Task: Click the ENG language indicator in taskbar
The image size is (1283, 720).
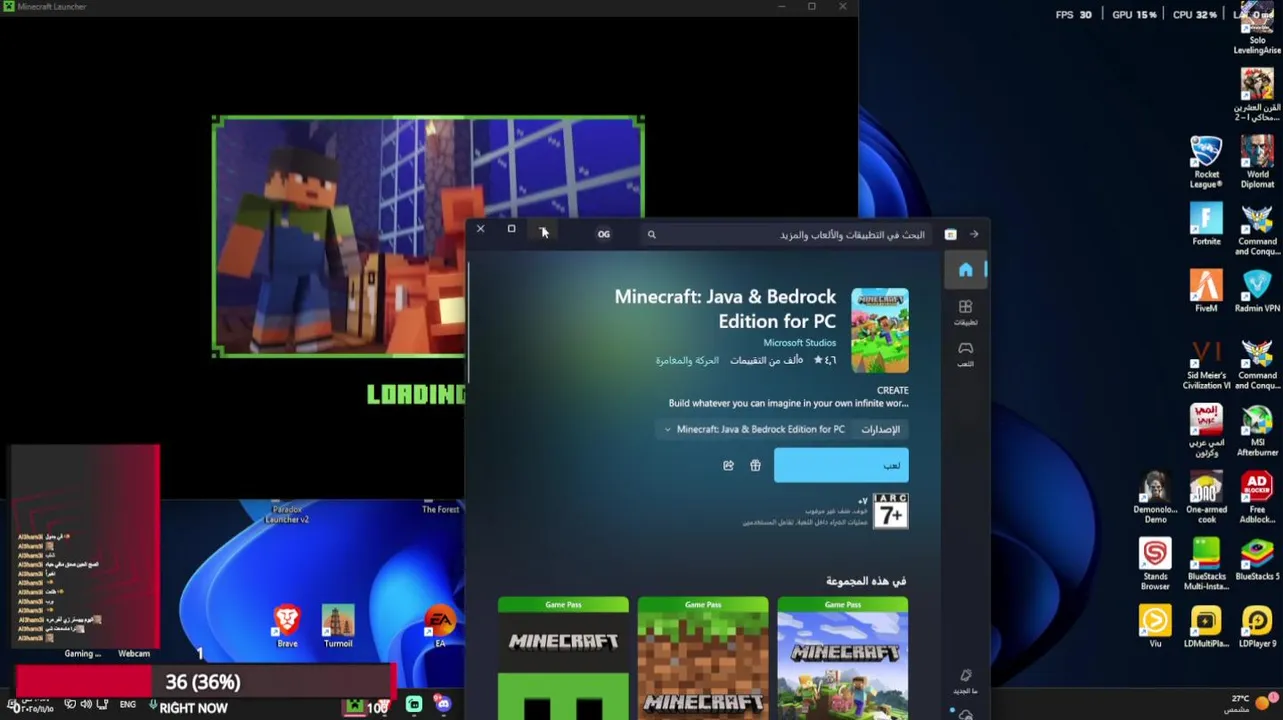Action: click(128, 705)
